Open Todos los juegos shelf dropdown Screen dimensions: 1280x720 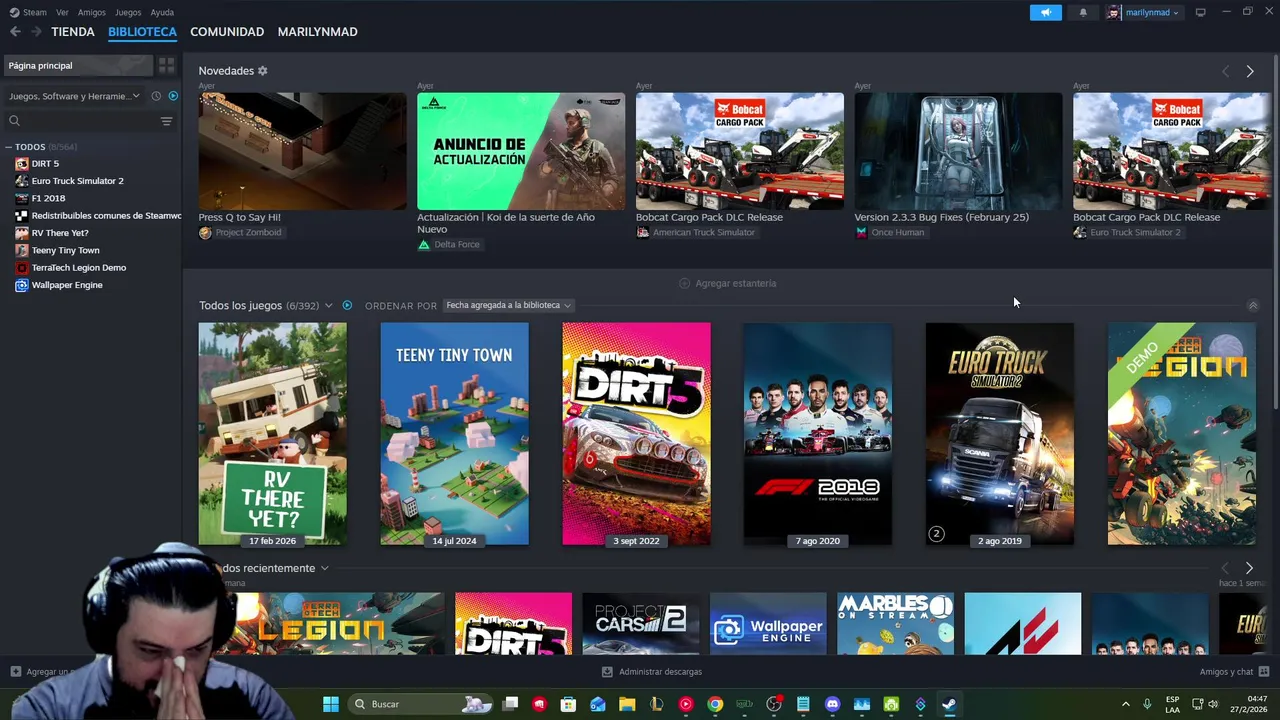pos(328,305)
